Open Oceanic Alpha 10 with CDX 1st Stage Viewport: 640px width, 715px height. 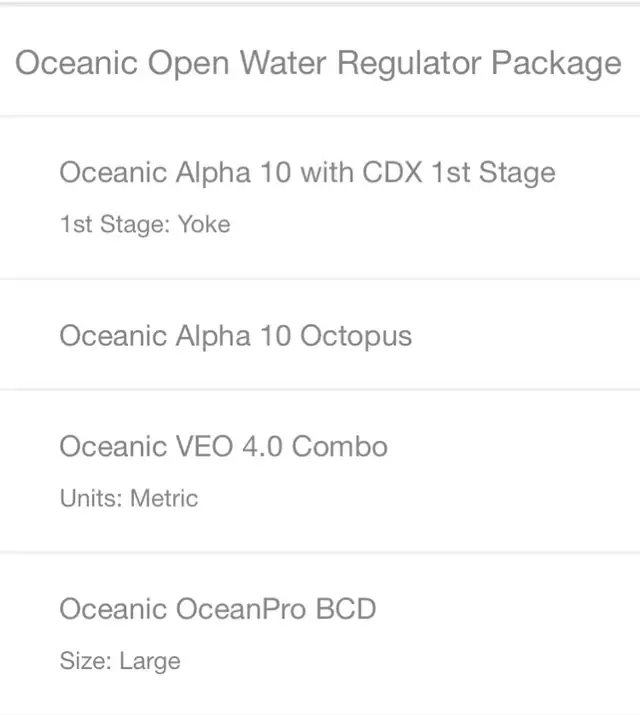[x=308, y=172]
